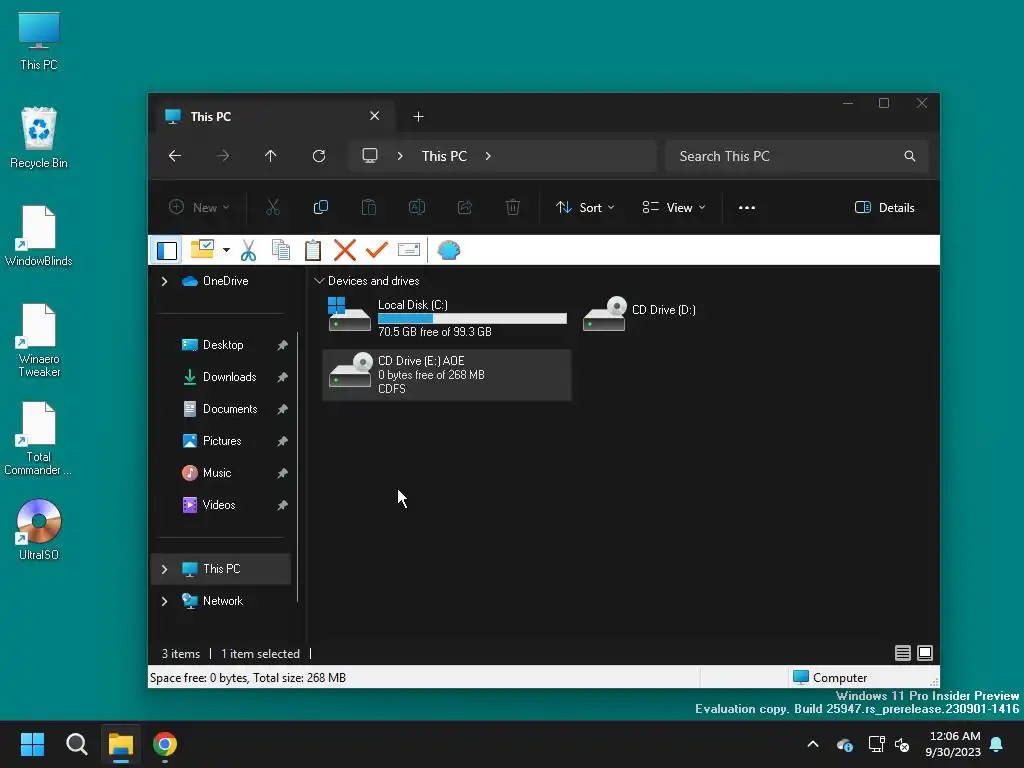Open Pictures in the navigation pane
Image resolution: width=1024 pixels, height=768 pixels.
pyautogui.click(x=222, y=441)
